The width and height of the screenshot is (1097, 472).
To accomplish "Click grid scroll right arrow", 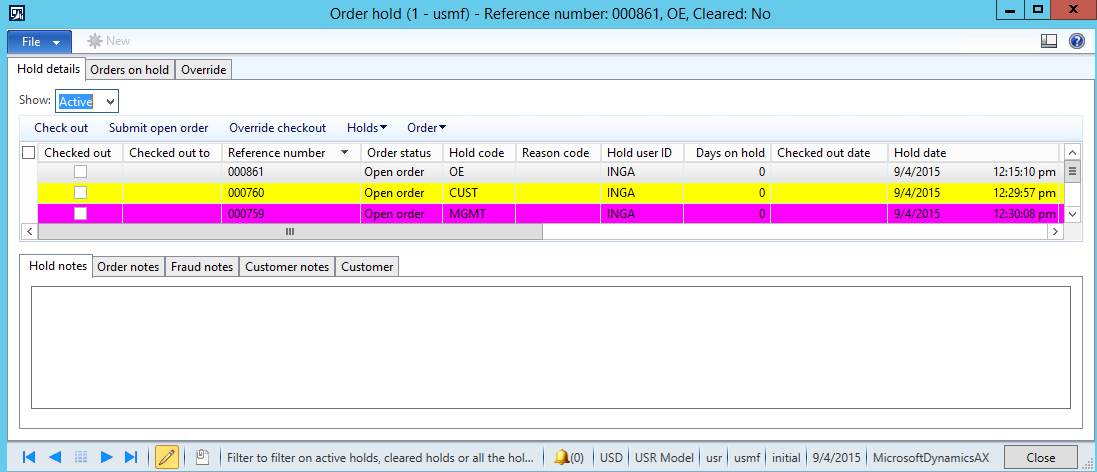I will 1056,231.
